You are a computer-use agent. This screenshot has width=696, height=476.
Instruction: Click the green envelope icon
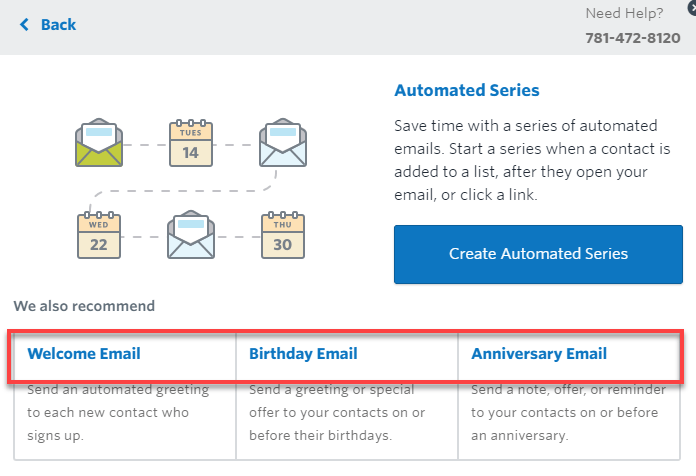click(99, 144)
